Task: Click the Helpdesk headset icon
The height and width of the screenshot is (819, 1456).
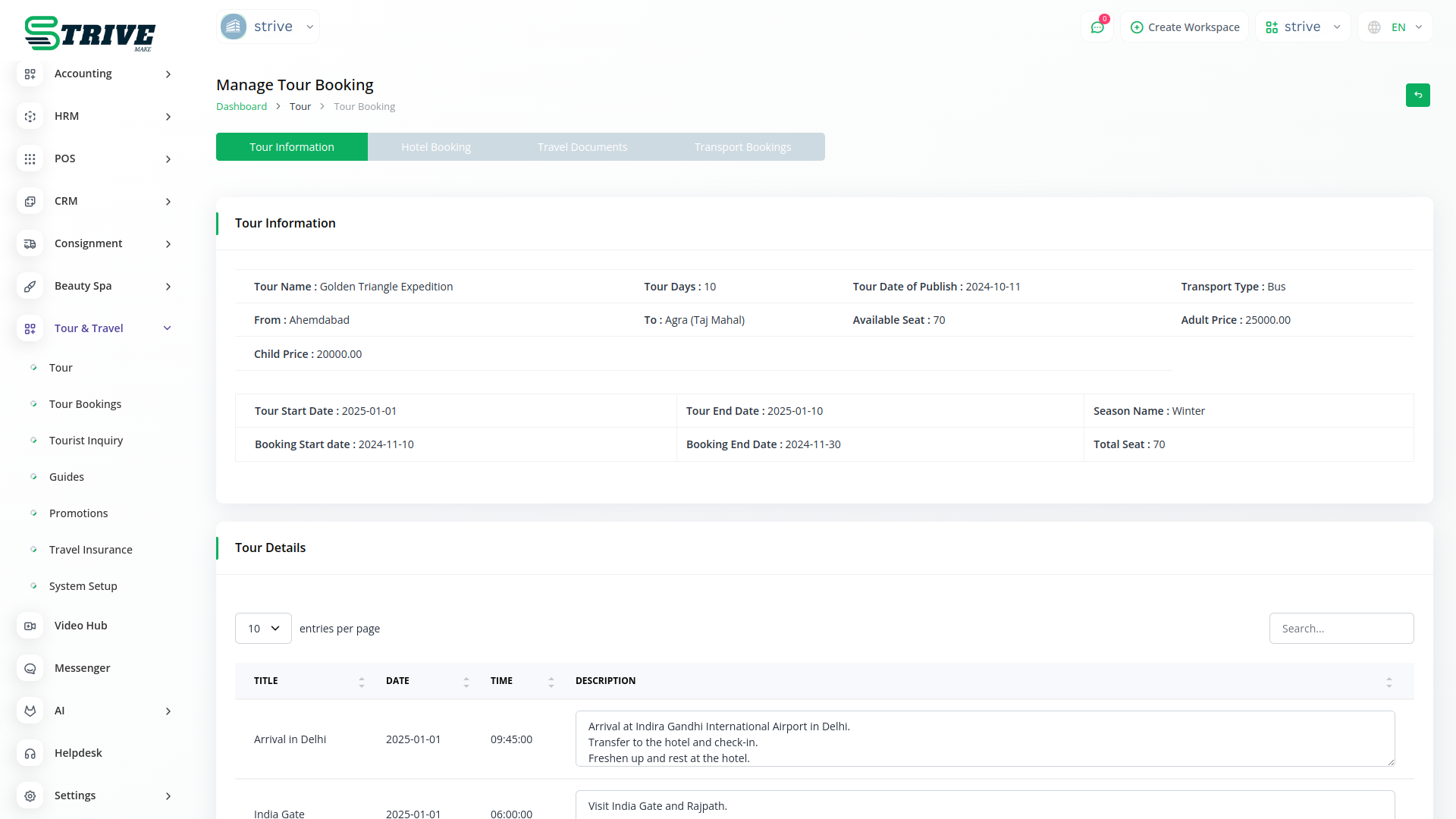Action: 30,753
